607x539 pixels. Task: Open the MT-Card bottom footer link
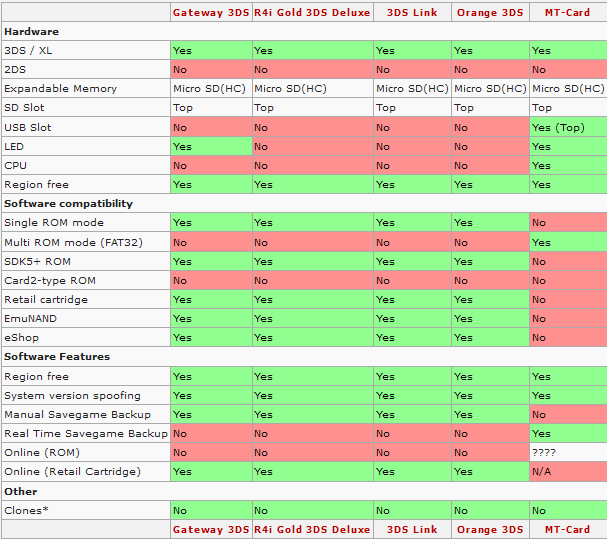click(568, 529)
